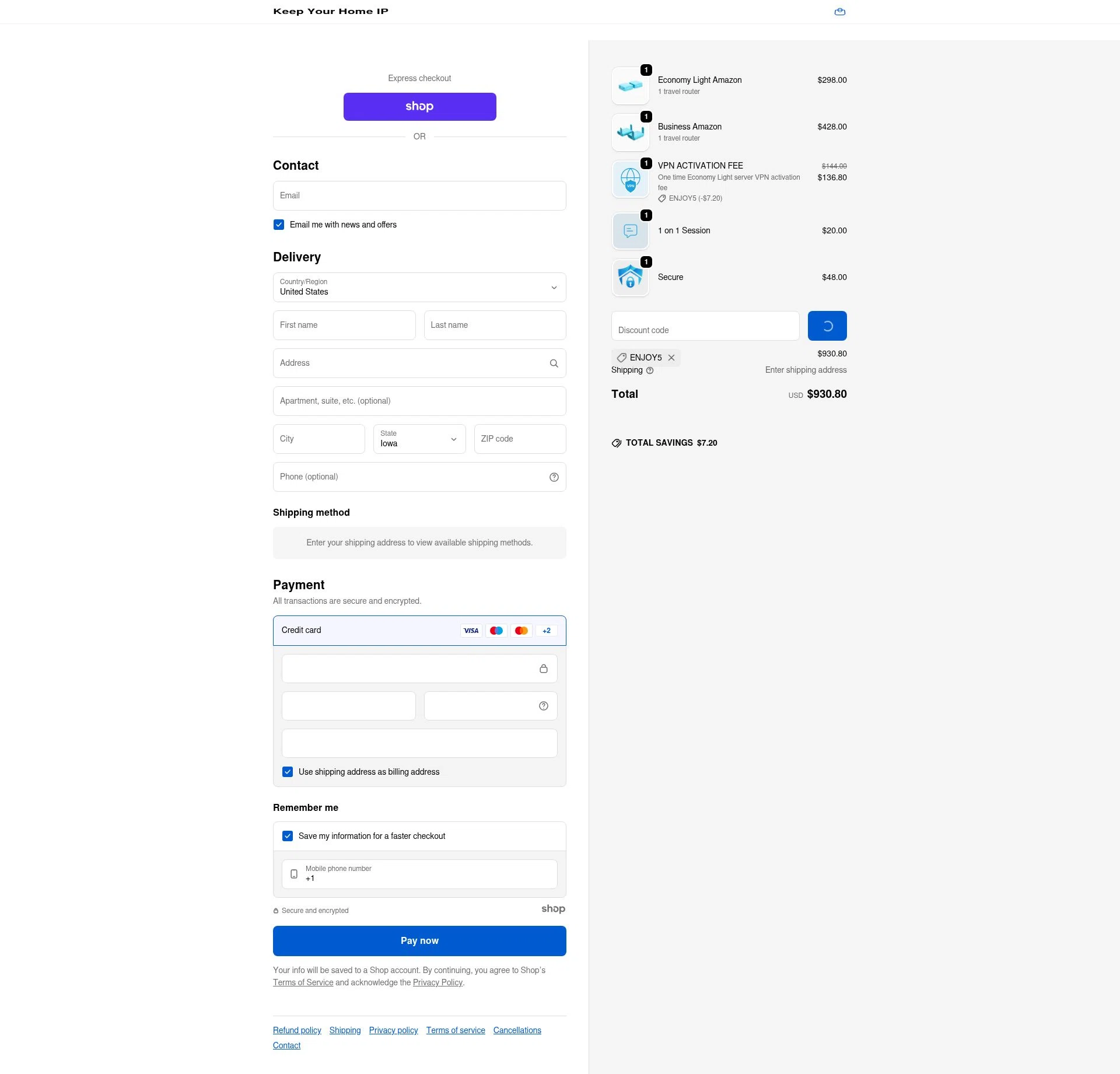Click the Economy Light Amazon product thumbnail

[x=630, y=85]
